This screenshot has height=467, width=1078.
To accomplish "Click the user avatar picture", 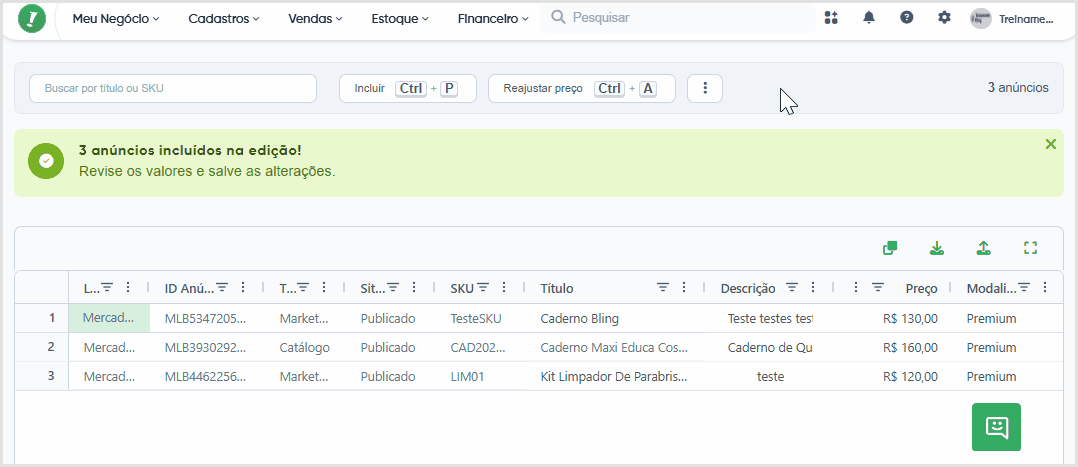I will tap(981, 19).
